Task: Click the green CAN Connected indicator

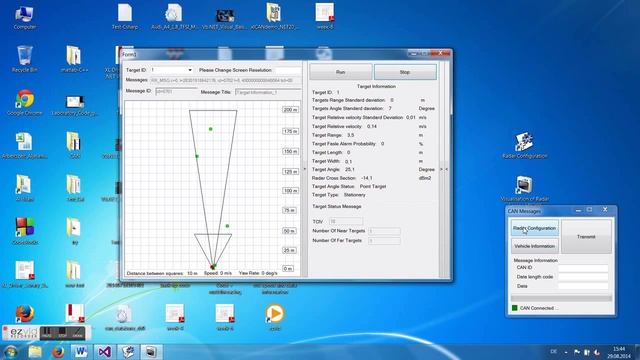Action: (515, 308)
